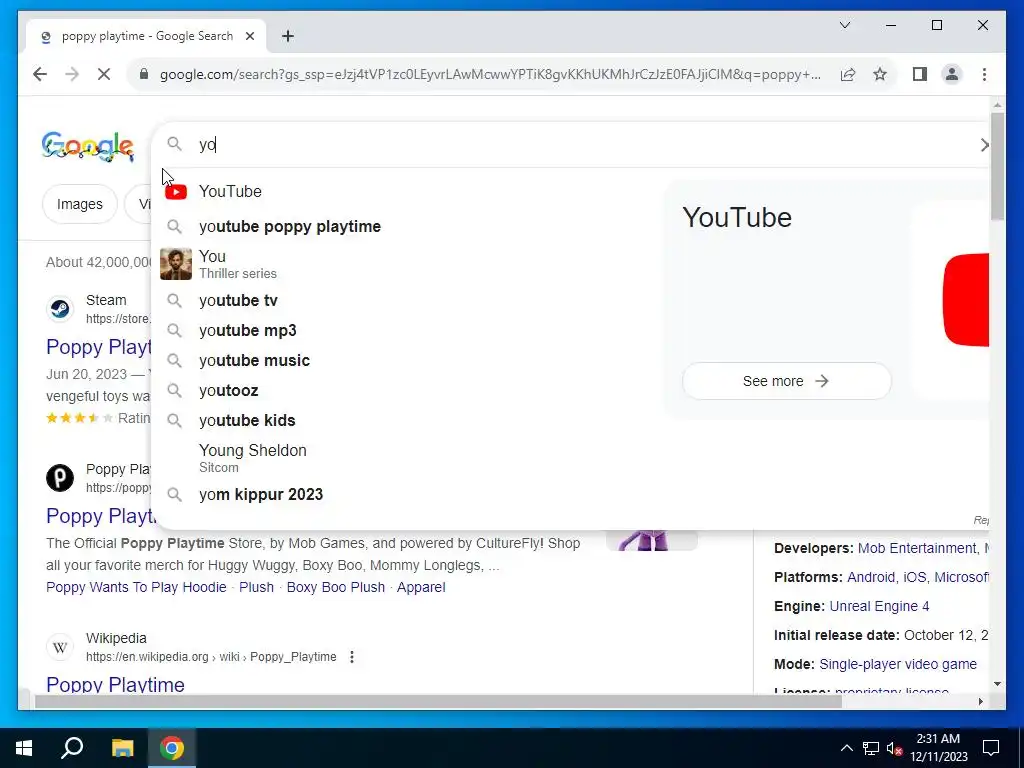This screenshot has height=768, width=1024.
Task: Open the tab search chevron in the title bar
Action: [845, 25]
